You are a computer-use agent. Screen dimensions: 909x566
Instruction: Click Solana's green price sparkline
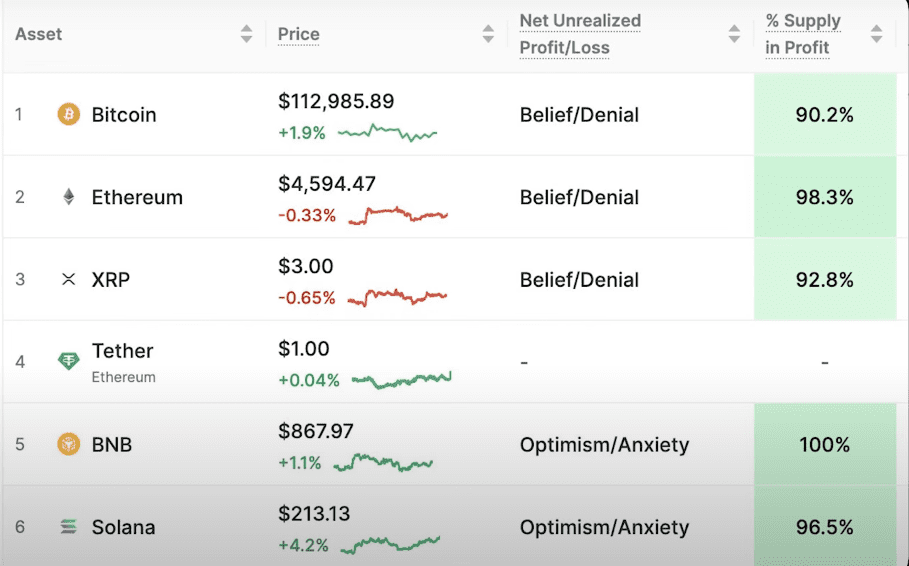click(390, 544)
